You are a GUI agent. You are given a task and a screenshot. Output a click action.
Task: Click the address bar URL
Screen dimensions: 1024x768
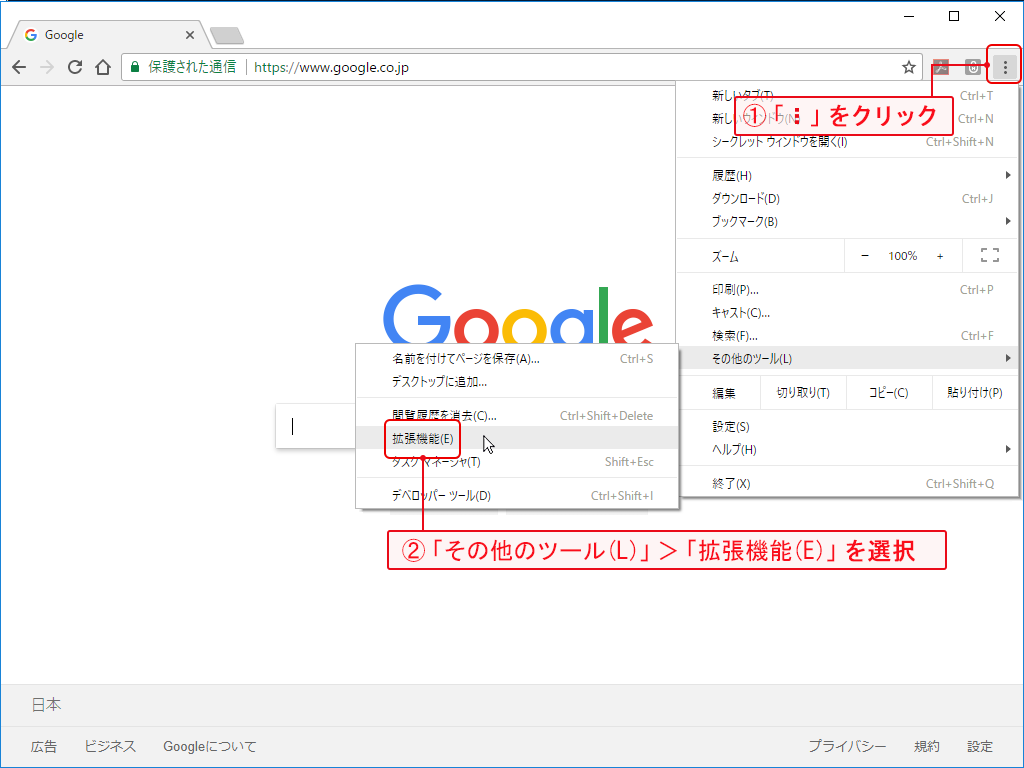point(331,67)
